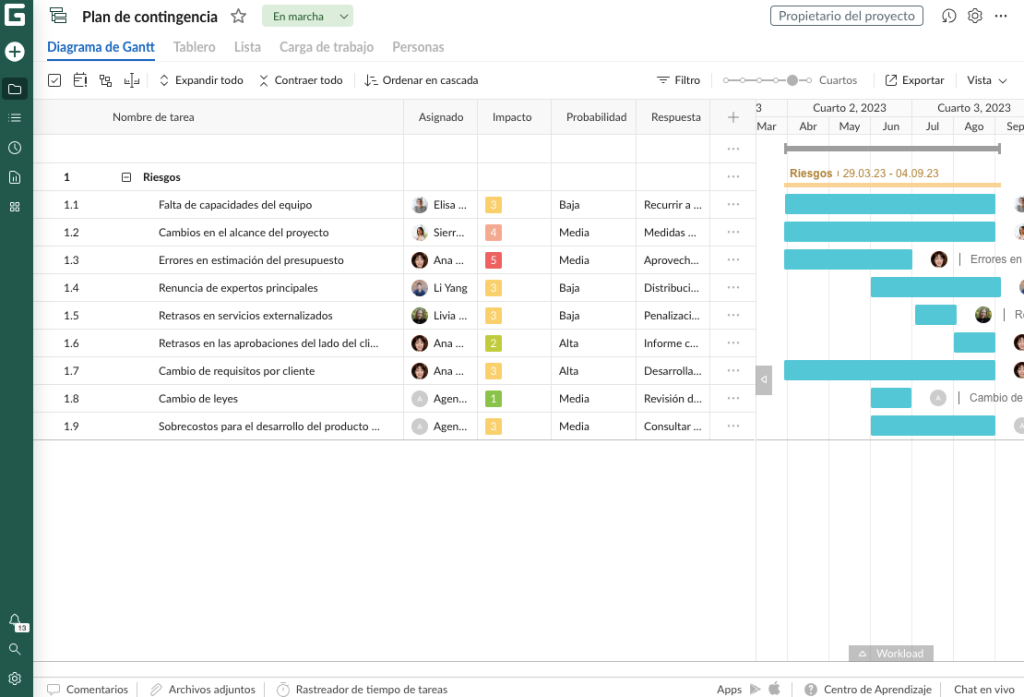Viewport: 1024px width, 697px height.
Task: Open the dependencies toolbar icon
Action: (105, 80)
